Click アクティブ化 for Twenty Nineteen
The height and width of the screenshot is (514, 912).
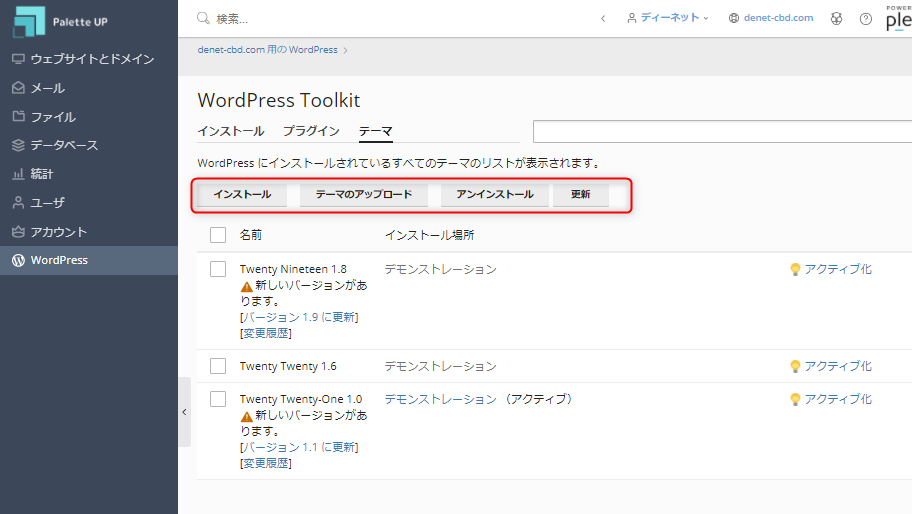point(838,269)
